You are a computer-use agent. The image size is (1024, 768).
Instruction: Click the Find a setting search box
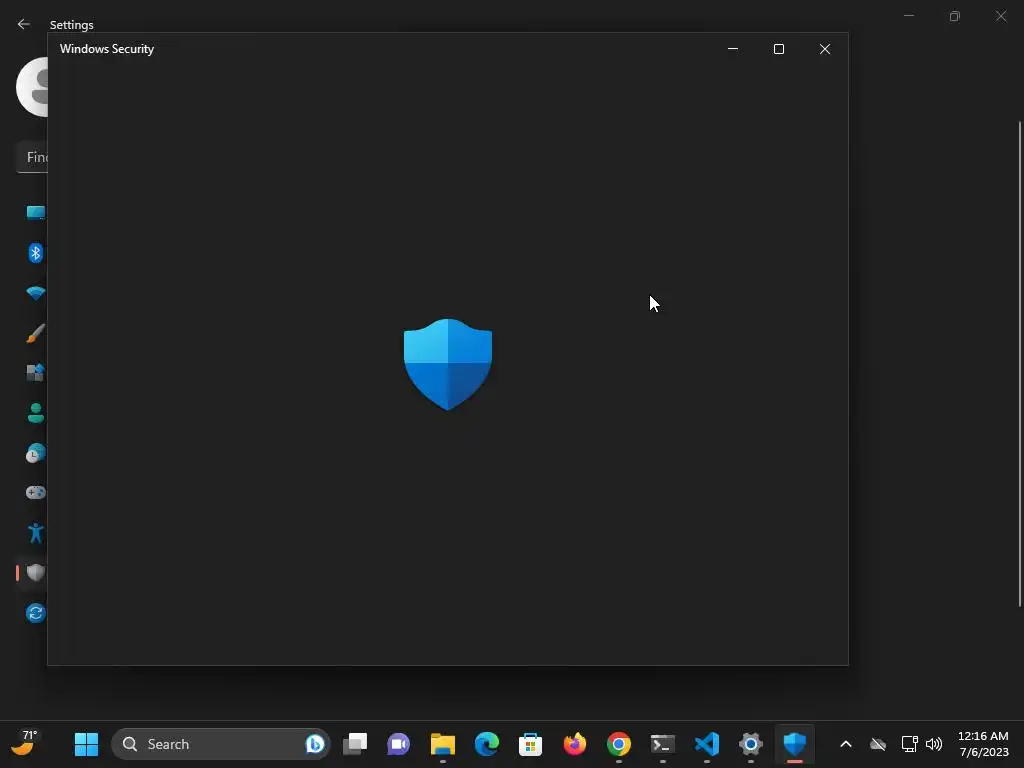click(32, 157)
